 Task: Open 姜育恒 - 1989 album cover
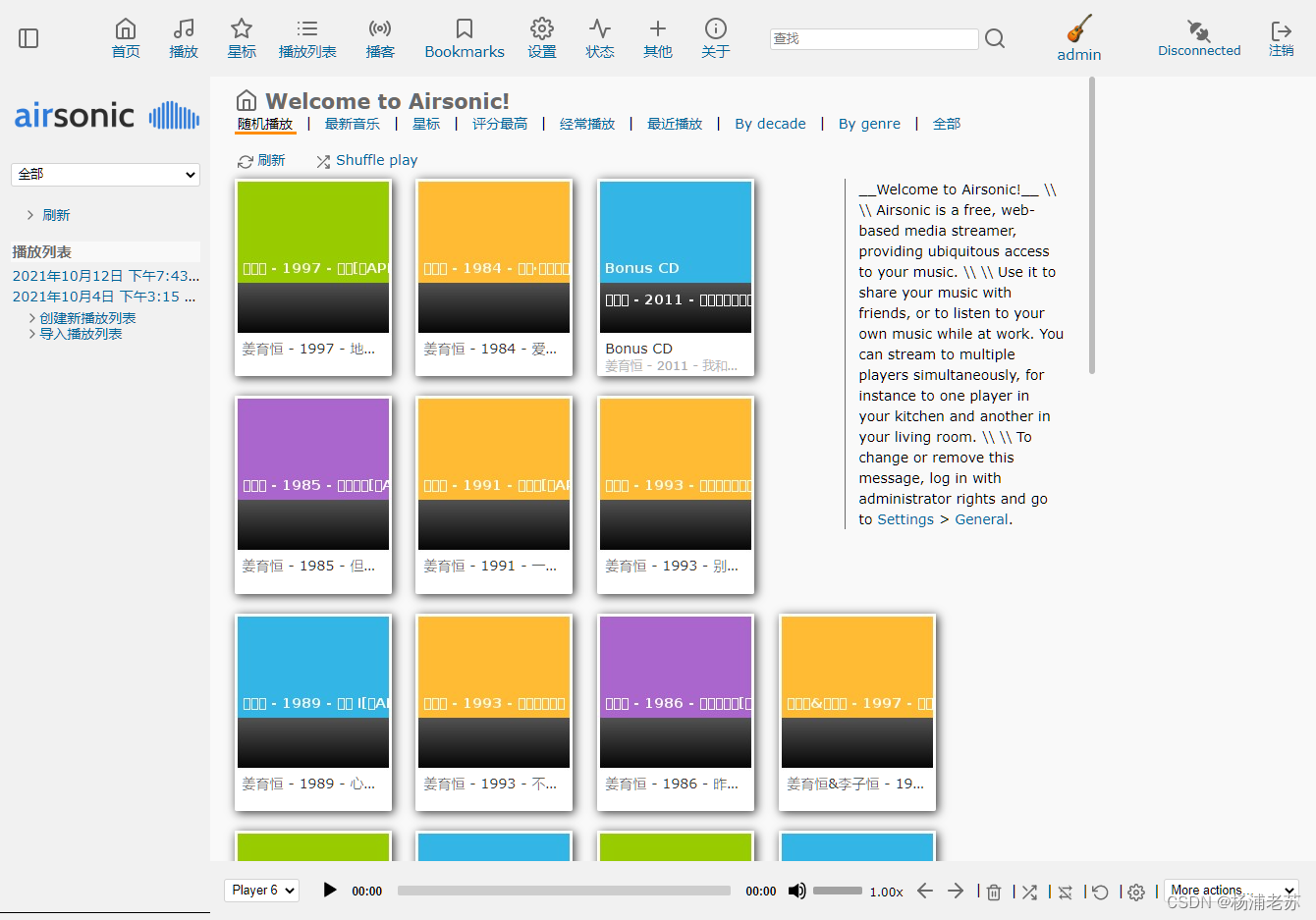(313, 692)
